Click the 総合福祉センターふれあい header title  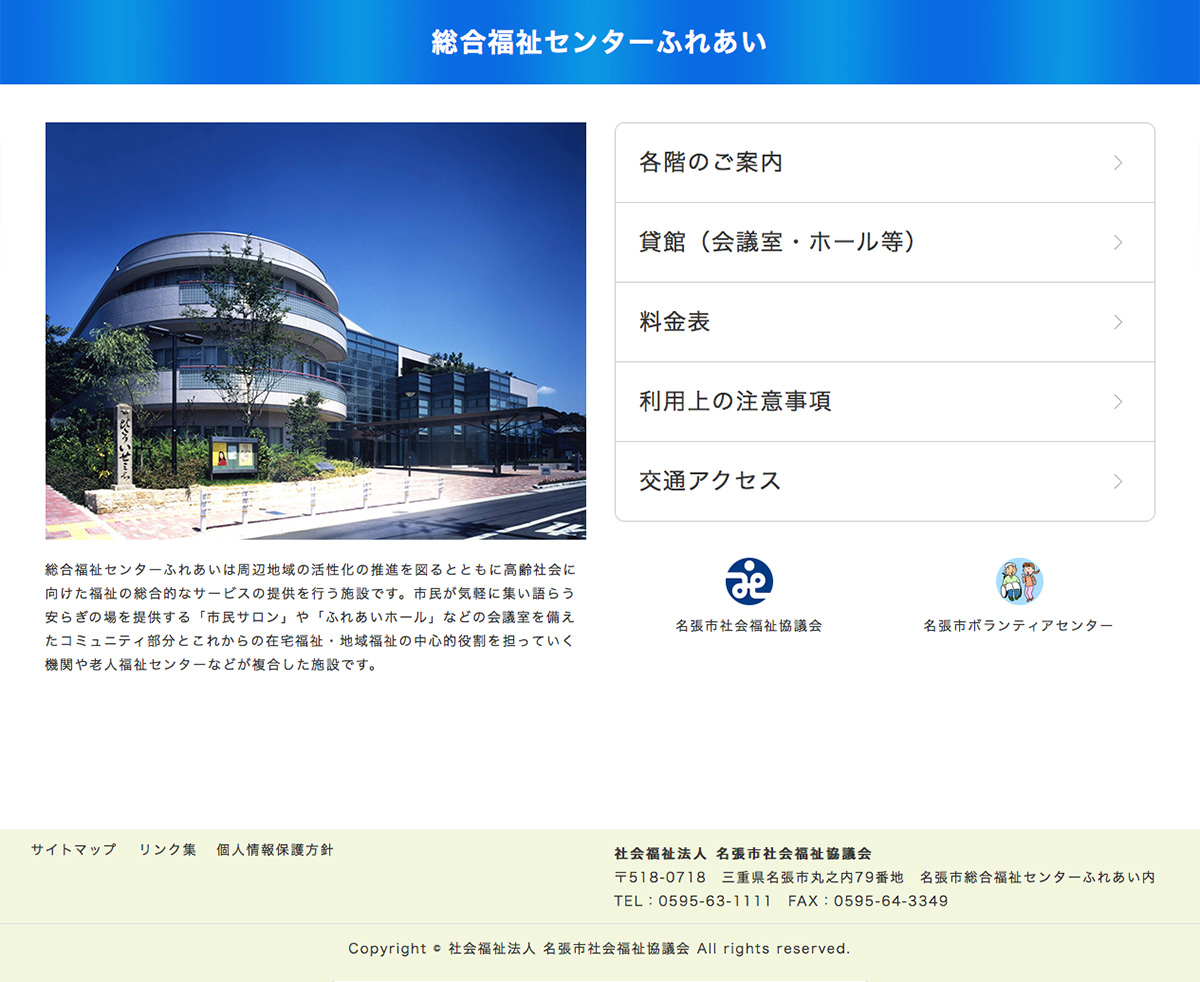599,42
